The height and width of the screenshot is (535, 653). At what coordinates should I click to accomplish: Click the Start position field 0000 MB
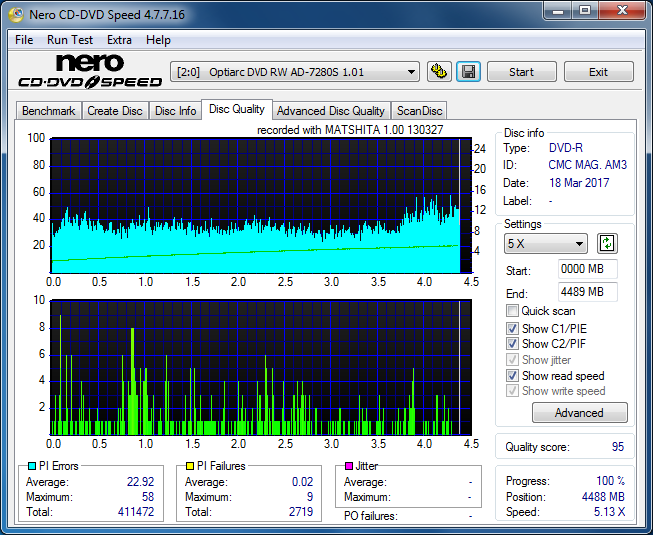pyautogui.click(x=587, y=269)
